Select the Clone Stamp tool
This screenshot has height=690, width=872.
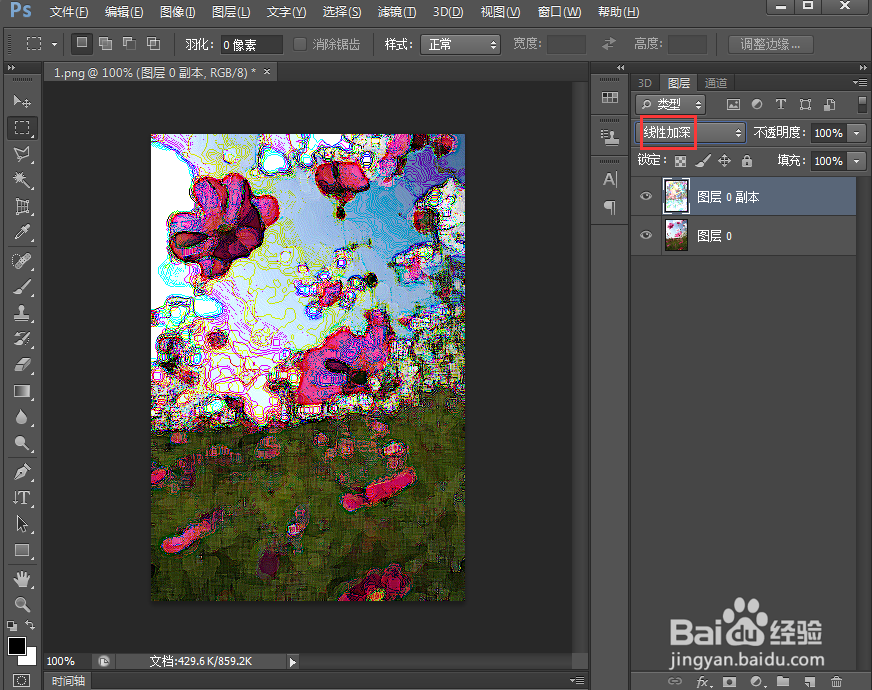(22, 313)
